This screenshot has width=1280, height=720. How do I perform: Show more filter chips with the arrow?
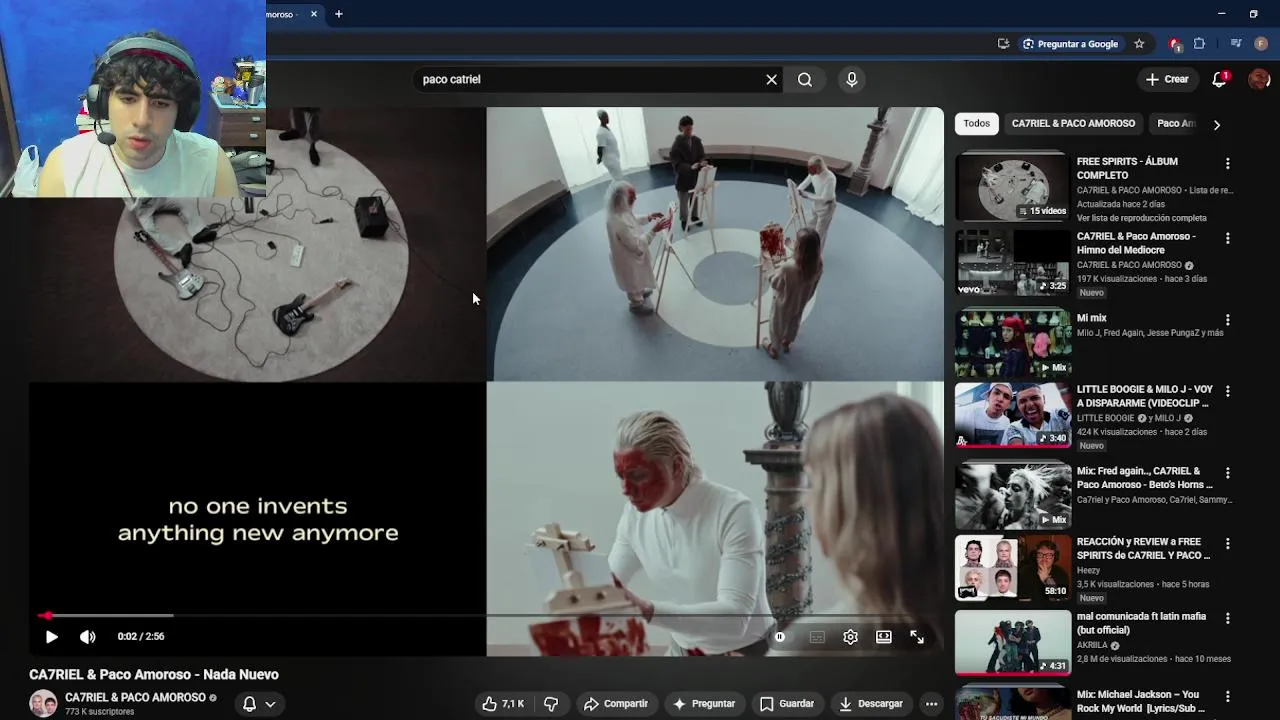(x=1216, y=125)
